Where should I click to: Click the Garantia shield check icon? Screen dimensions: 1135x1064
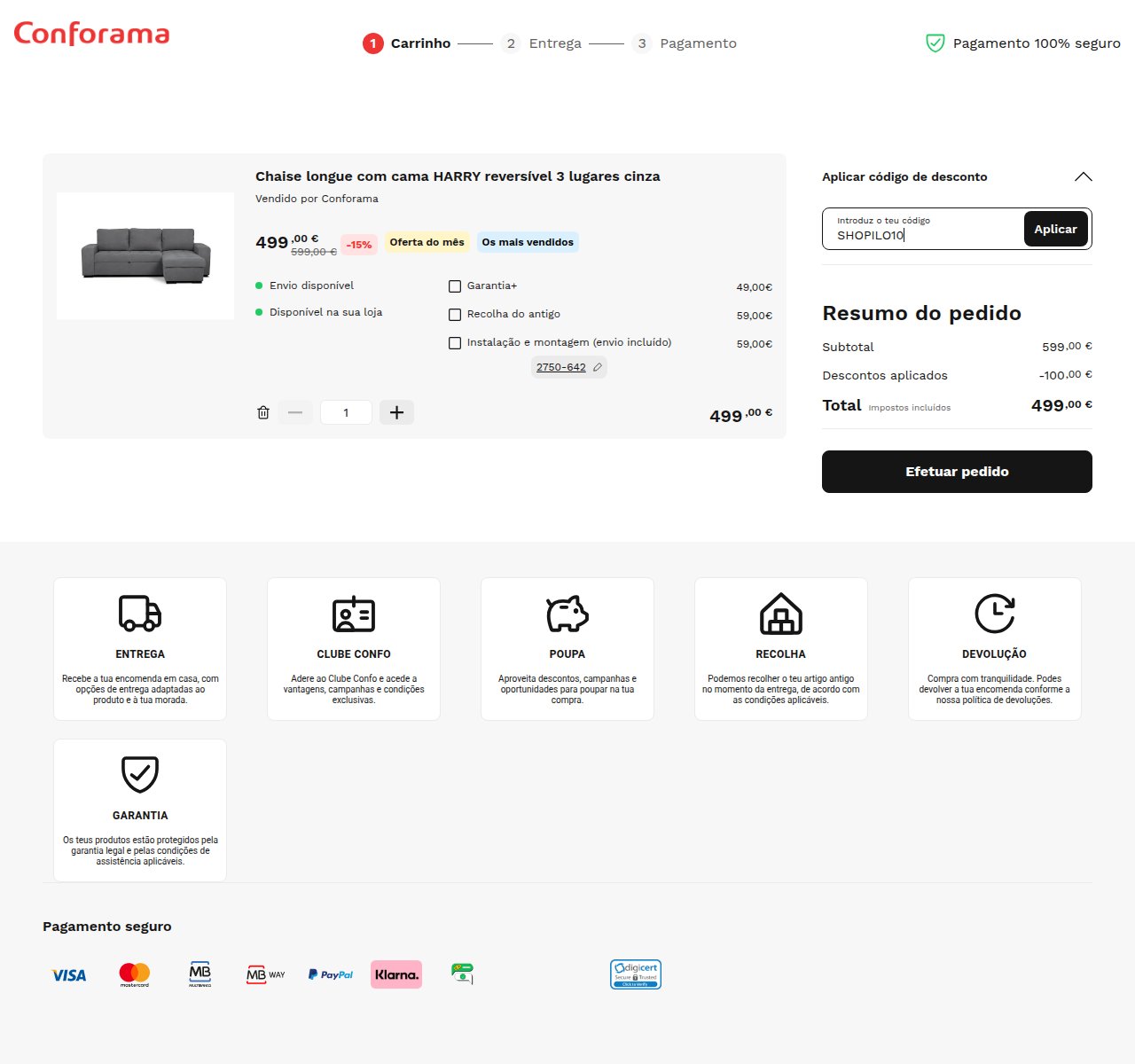(140, 774)
